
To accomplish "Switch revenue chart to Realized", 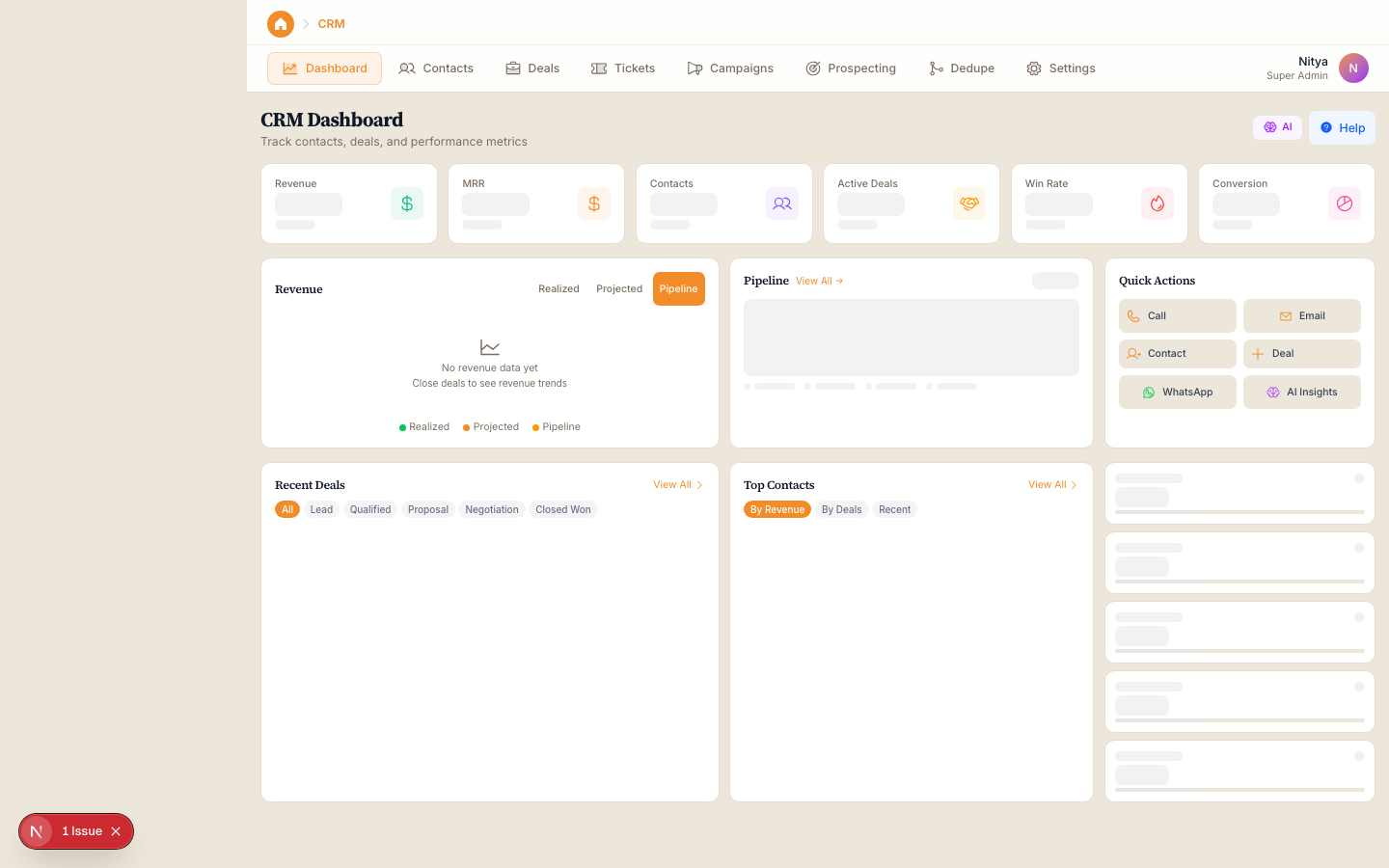I will [x=558, y=289].
